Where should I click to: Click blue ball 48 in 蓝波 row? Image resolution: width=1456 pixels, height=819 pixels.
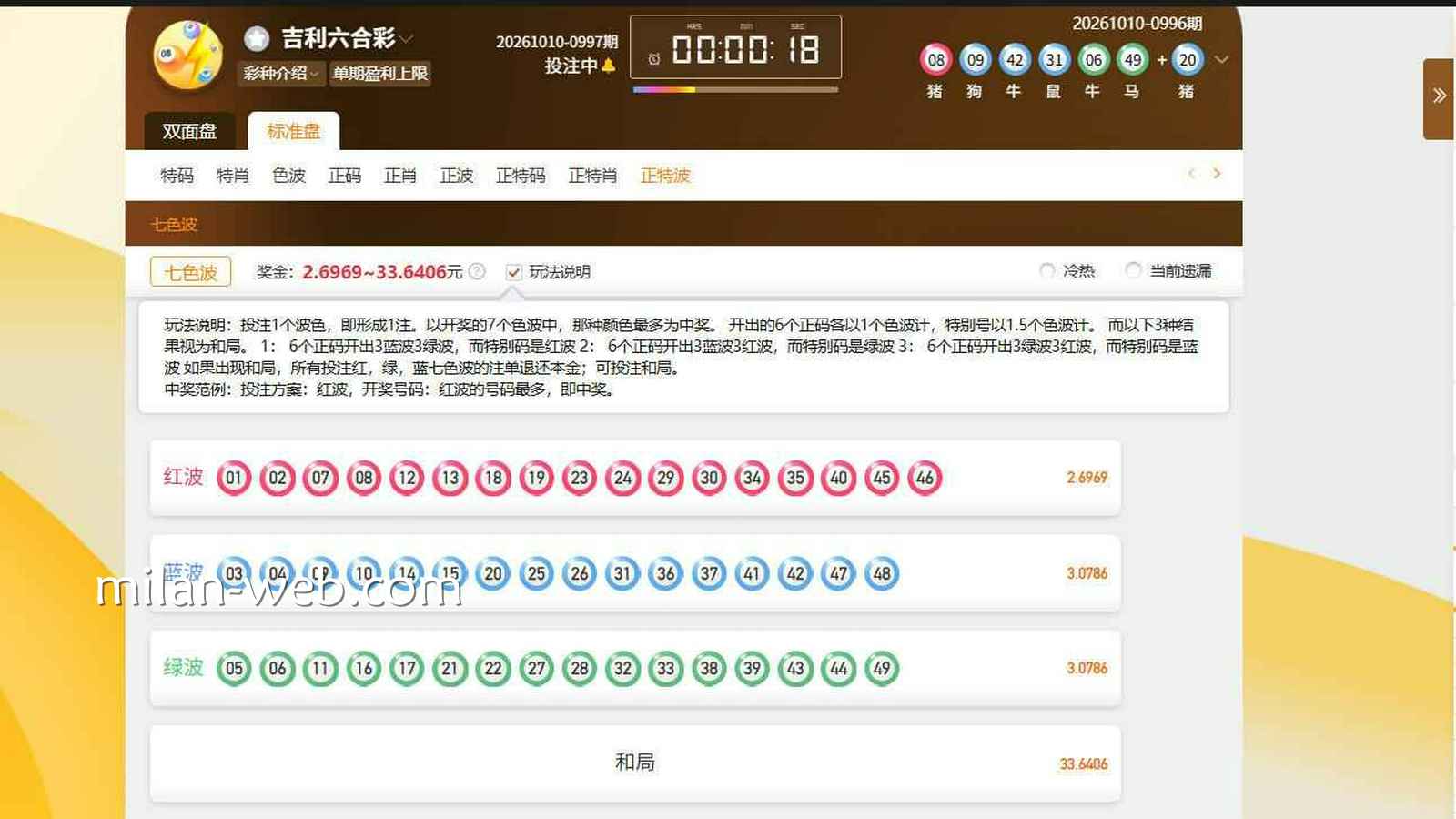[x=882, y=573]
